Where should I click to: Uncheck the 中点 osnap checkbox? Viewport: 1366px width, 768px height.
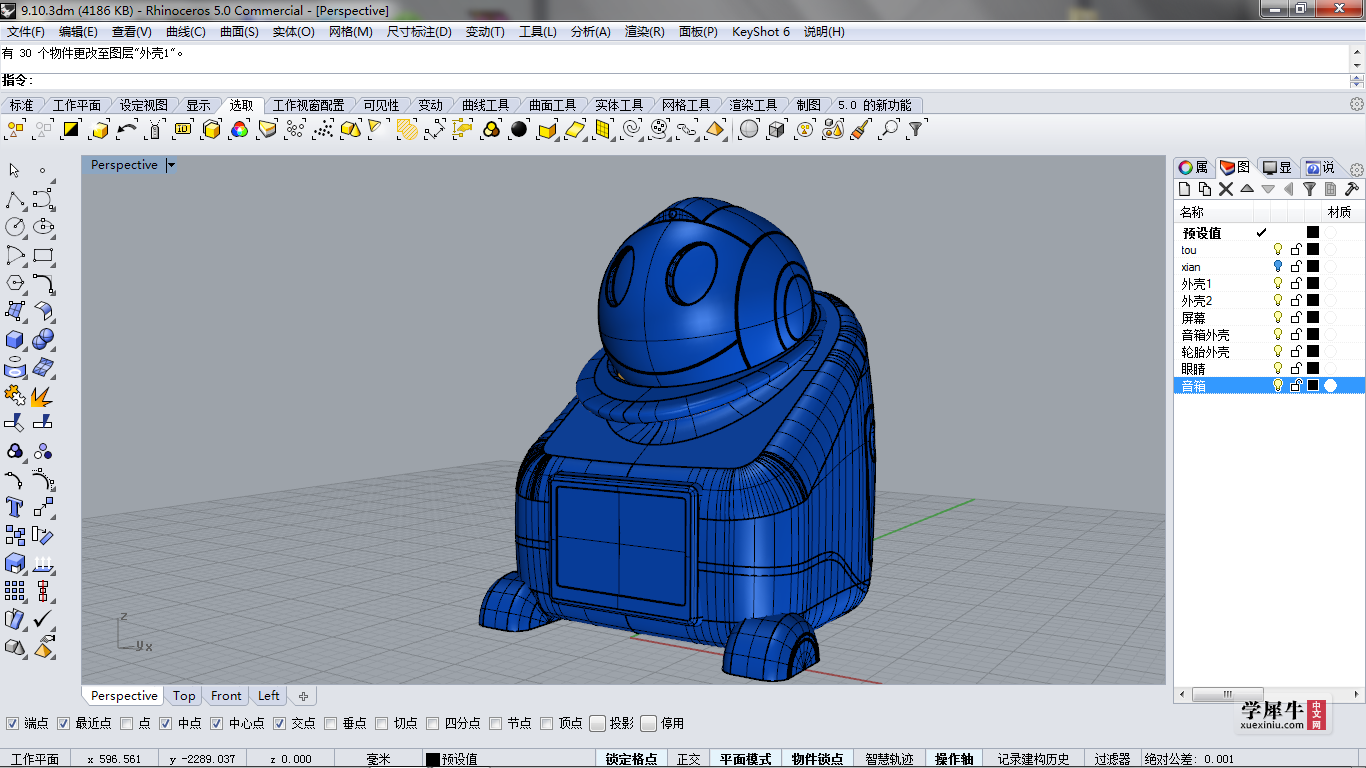[167, 723]
